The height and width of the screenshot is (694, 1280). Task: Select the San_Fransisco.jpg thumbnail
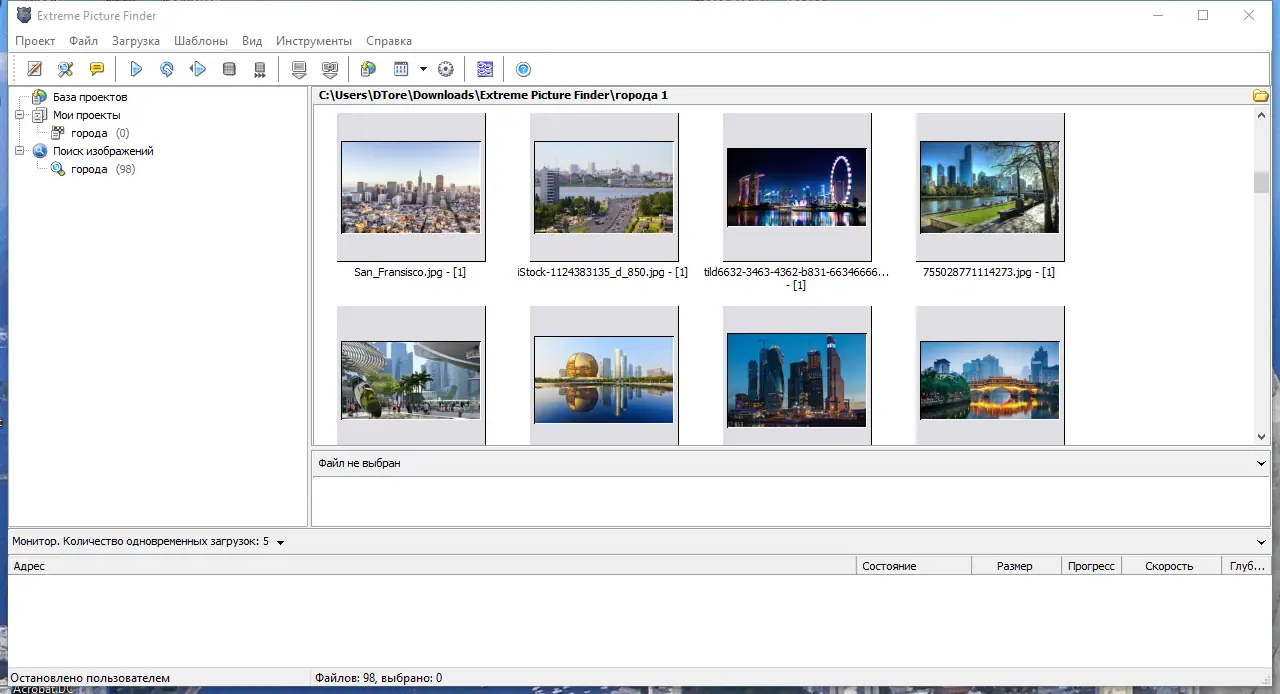[x=411, y=187]
